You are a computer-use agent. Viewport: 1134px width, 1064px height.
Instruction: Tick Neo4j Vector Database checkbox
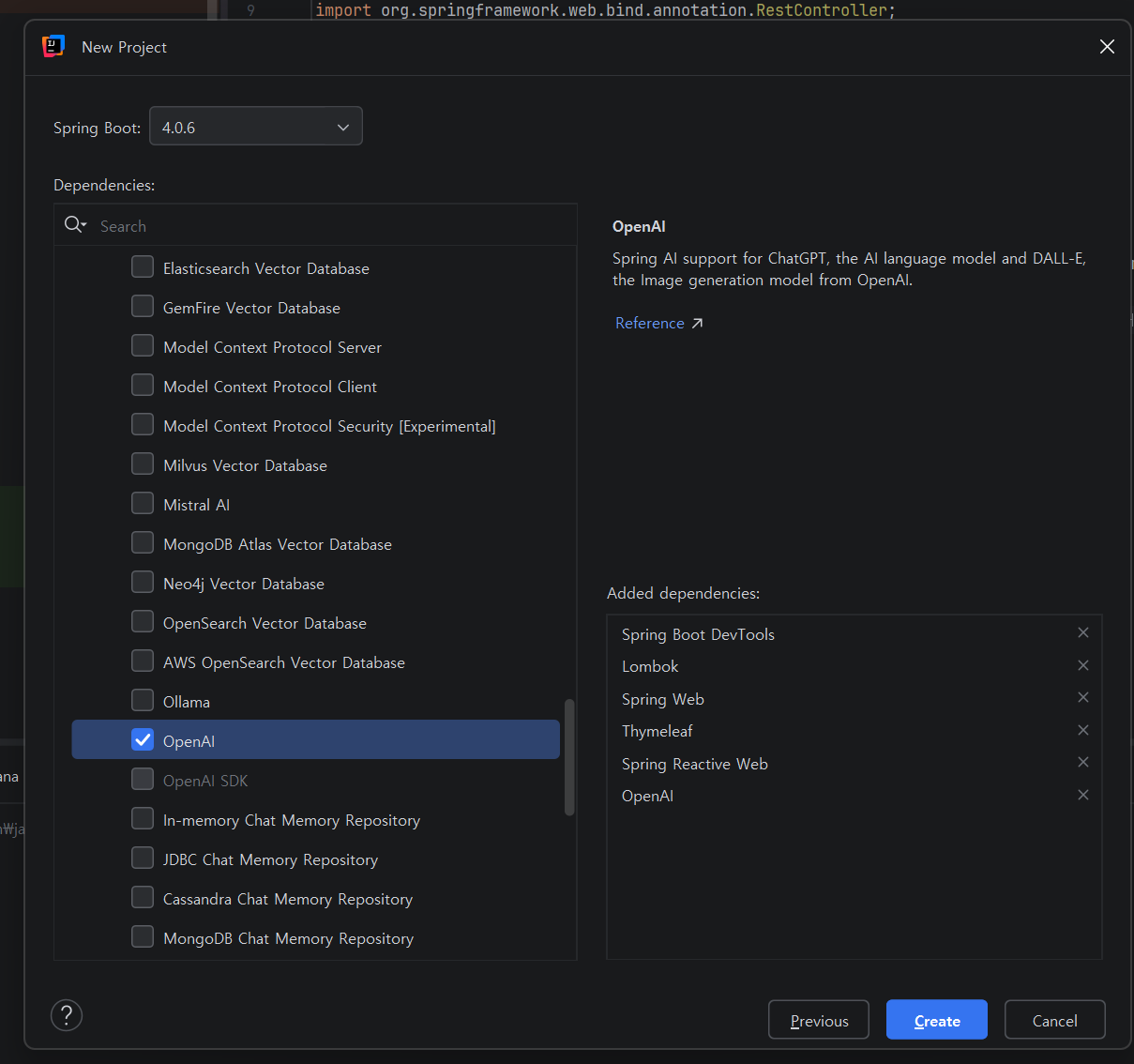coord(143,583)
